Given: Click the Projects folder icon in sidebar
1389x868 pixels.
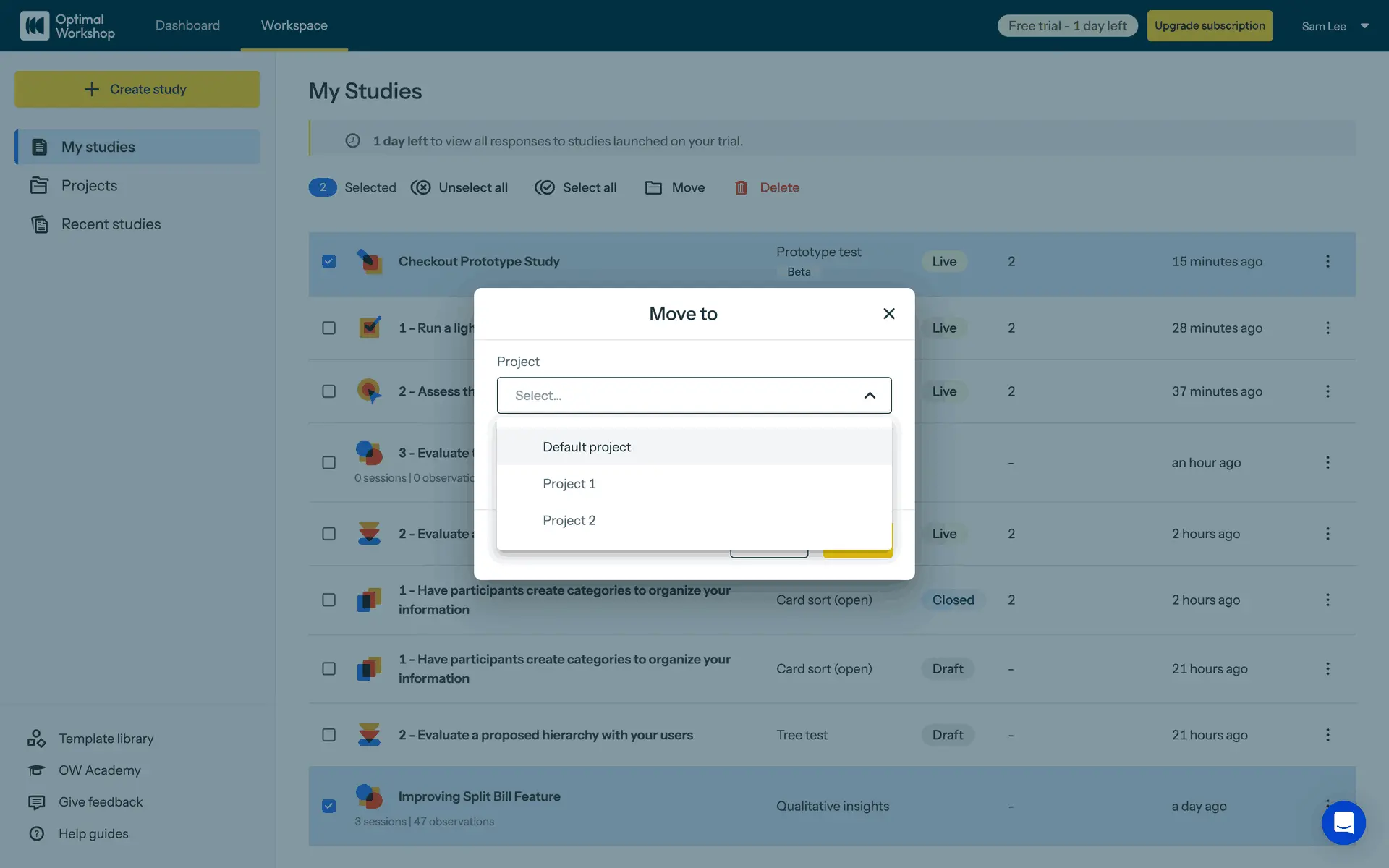Looking at the screenshot, I should pyautogui.click(x=39, y=186).
